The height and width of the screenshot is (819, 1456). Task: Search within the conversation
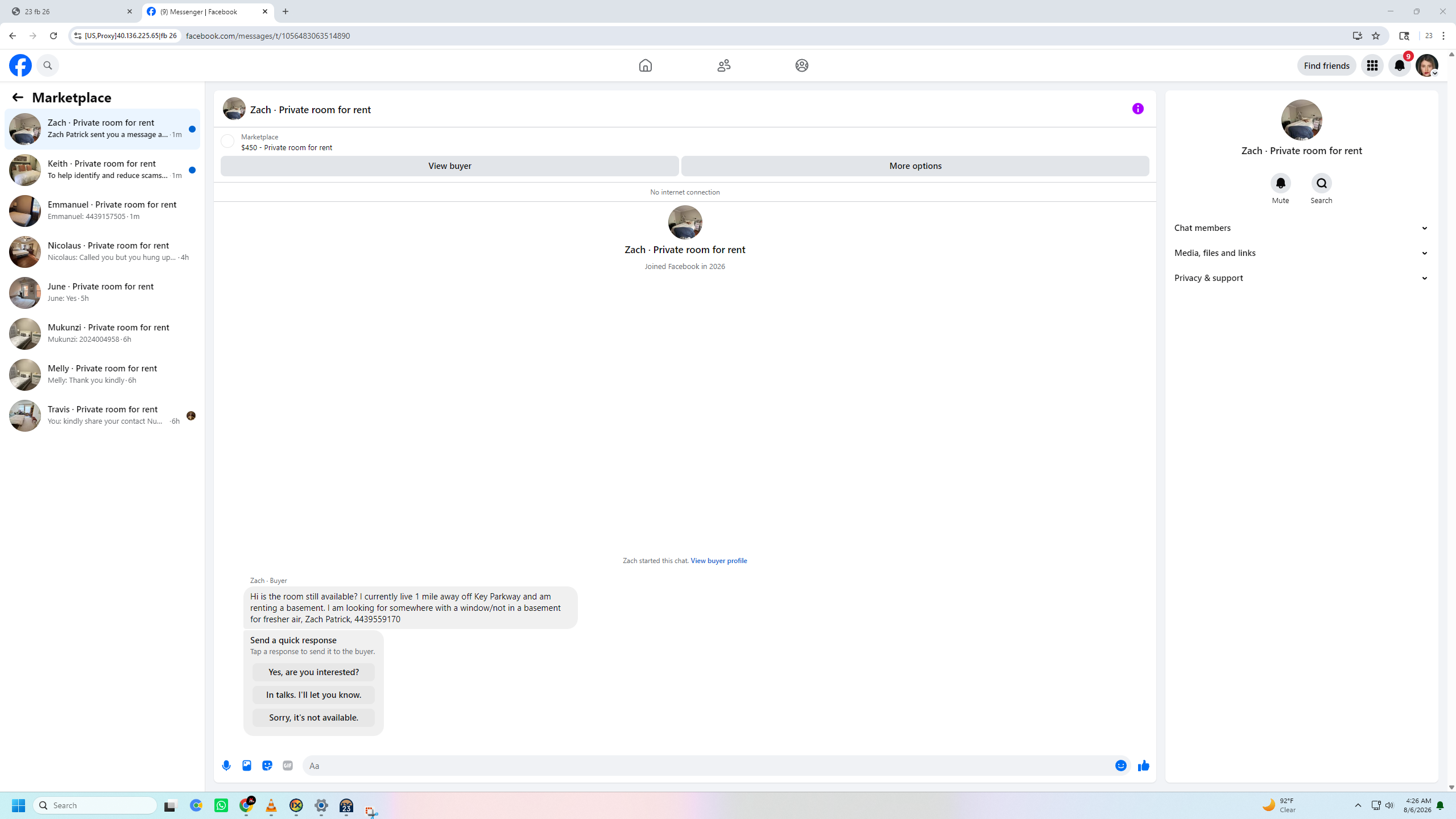[1321, 183]
